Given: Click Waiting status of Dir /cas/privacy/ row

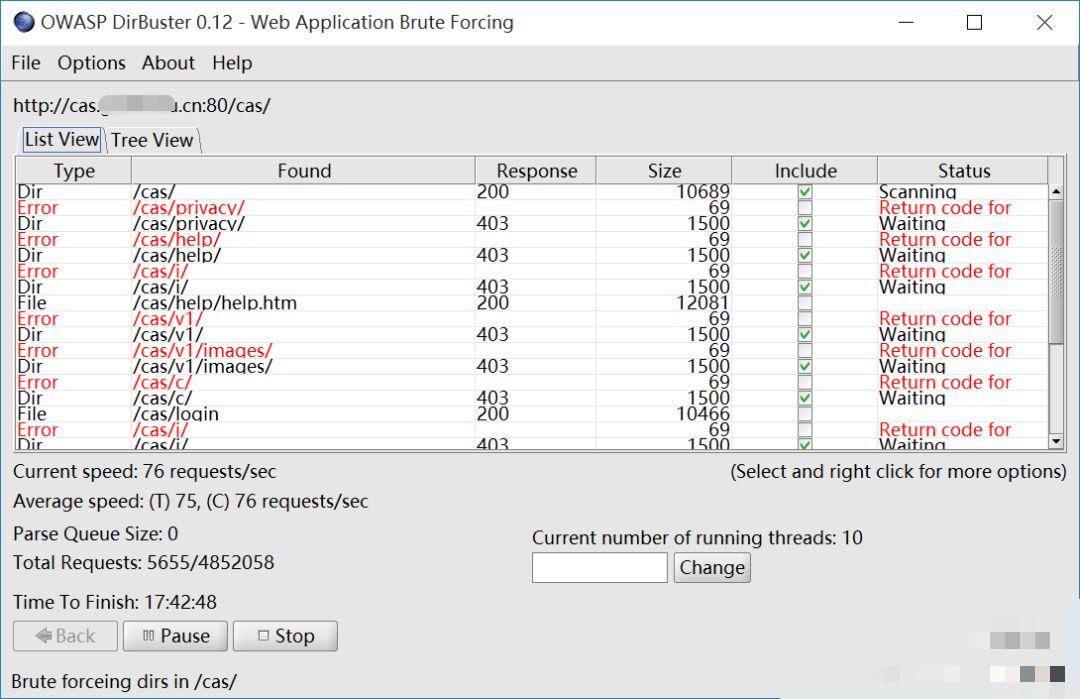Looking at the screenshot, I should [913, 223].
